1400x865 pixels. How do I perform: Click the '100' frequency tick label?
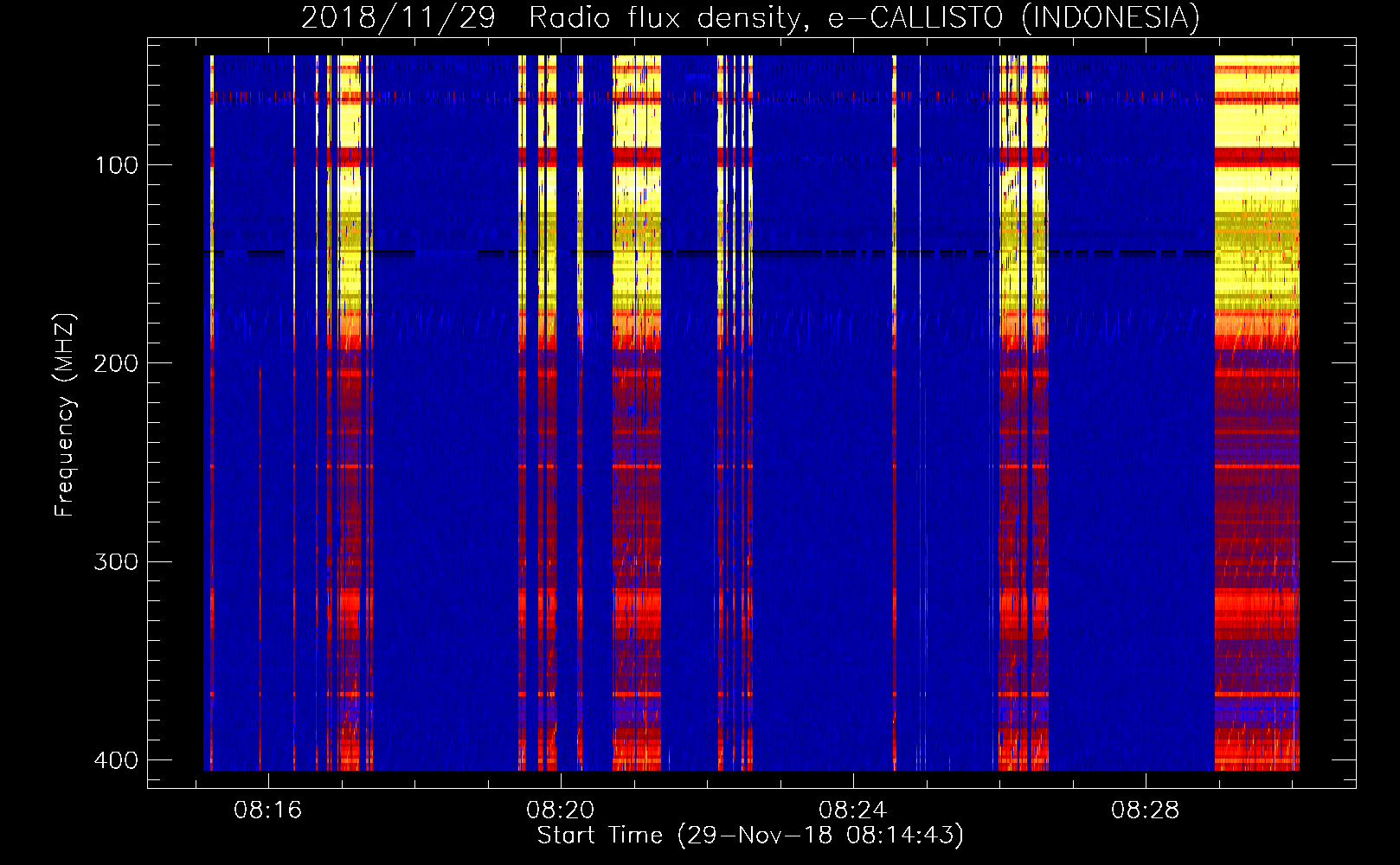click(116, 165)
